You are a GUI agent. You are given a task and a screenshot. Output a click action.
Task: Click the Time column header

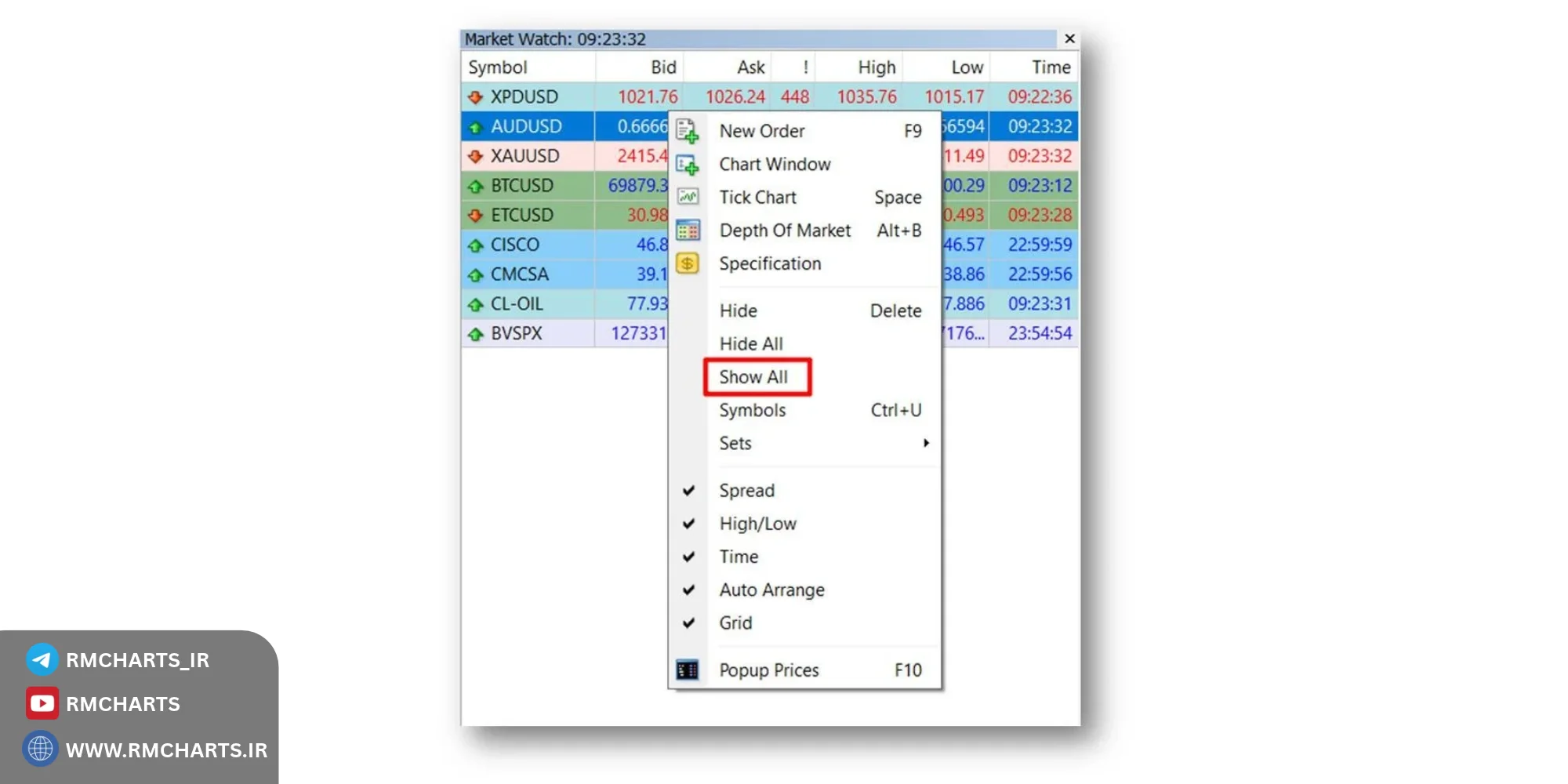click(1034, 67)
